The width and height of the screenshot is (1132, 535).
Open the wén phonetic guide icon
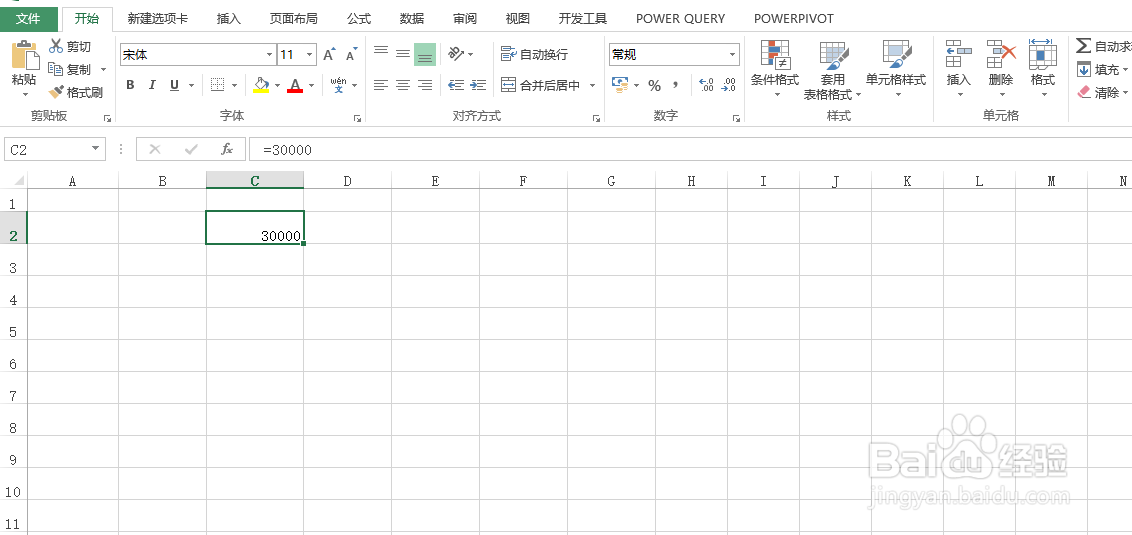tap(339, 84)
